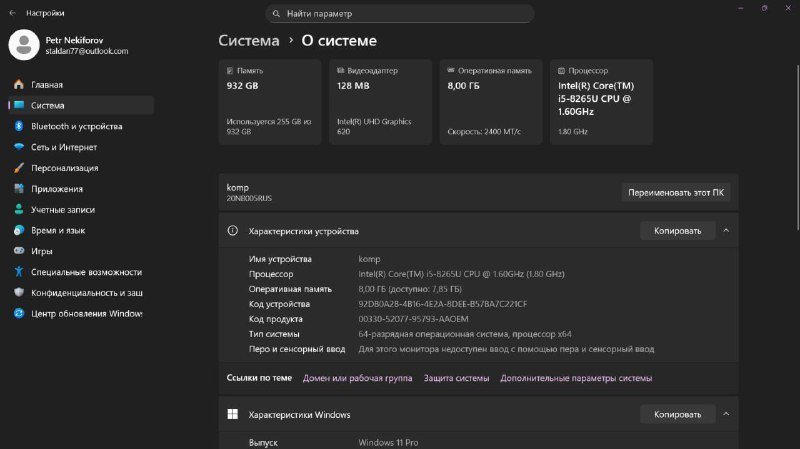
Task: Select Время и язык menu item
Action: click(58, 230)
